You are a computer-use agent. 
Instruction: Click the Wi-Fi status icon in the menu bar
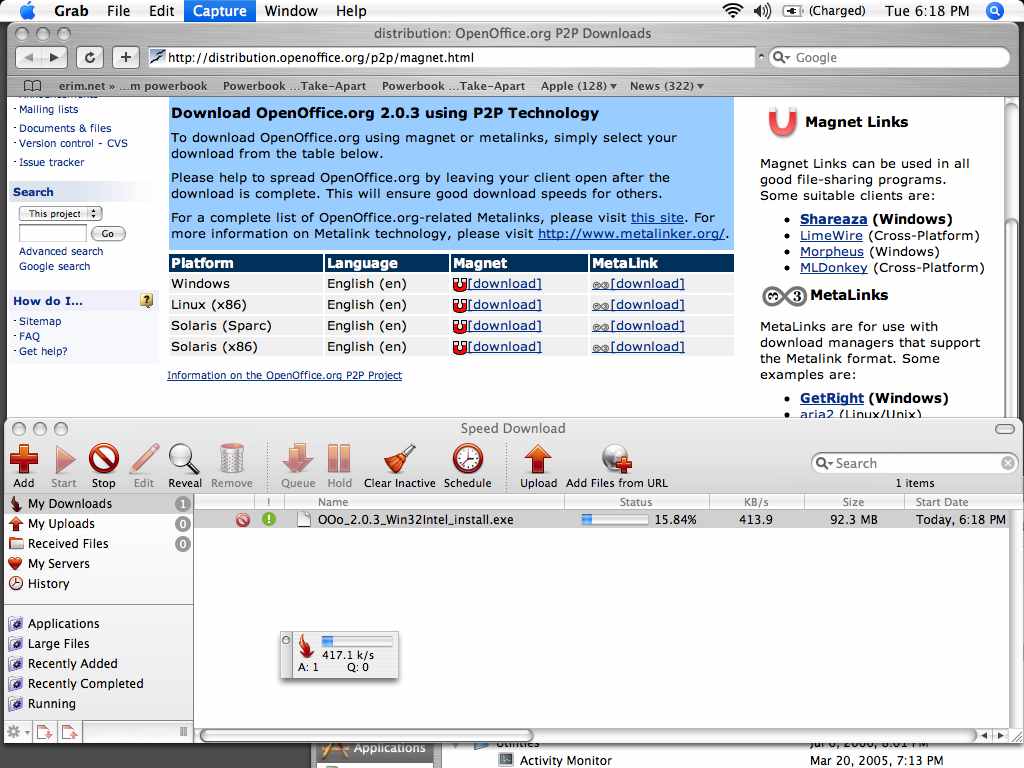point(733,10)
